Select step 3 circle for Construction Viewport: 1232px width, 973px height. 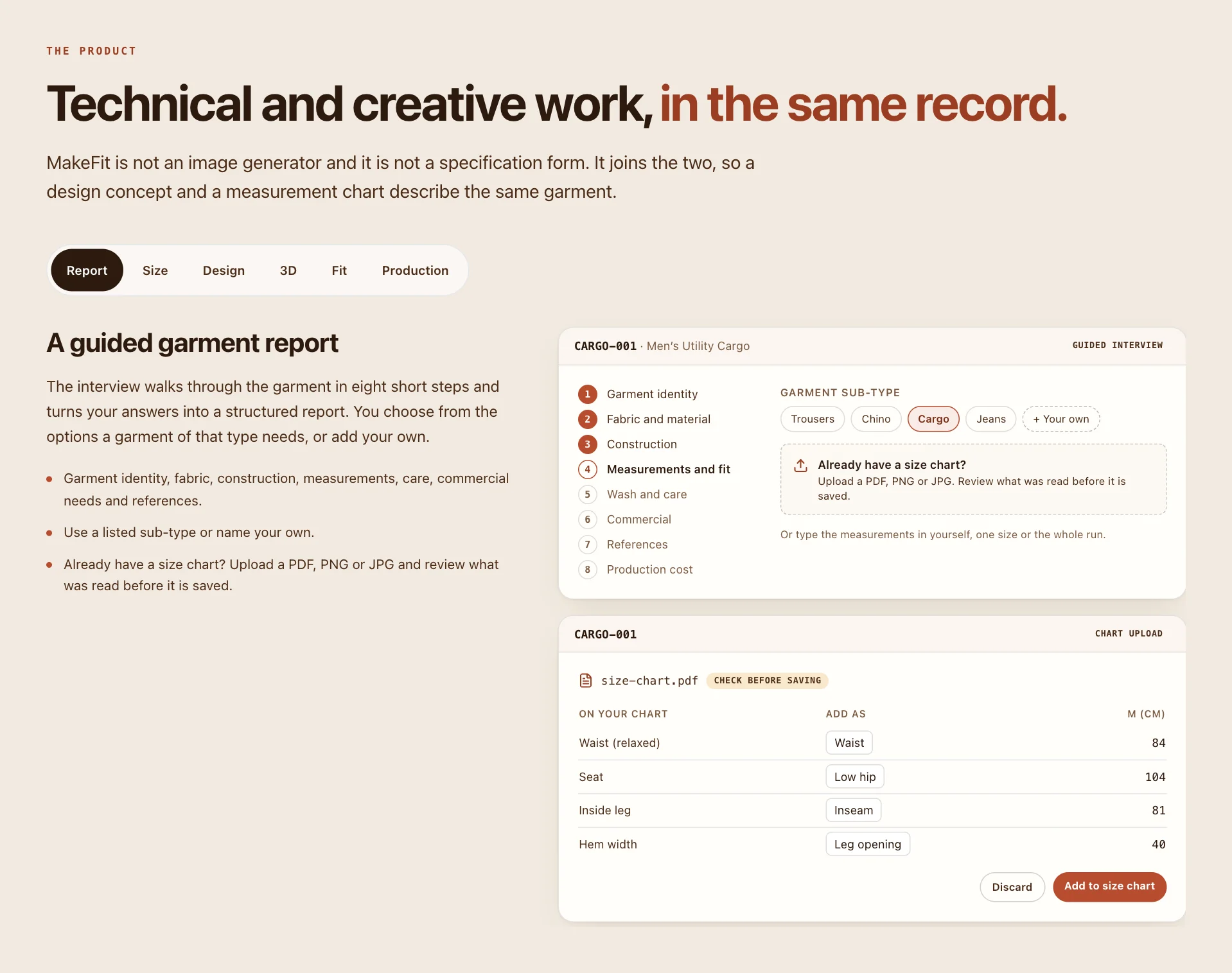coord(587,444)
